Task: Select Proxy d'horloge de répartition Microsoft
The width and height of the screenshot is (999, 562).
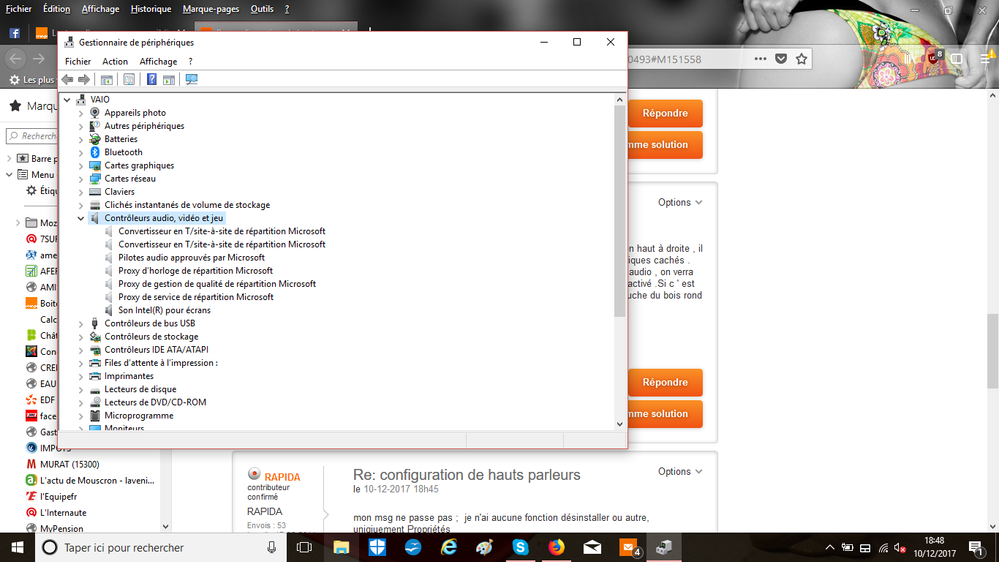Action: click(196, 271)
